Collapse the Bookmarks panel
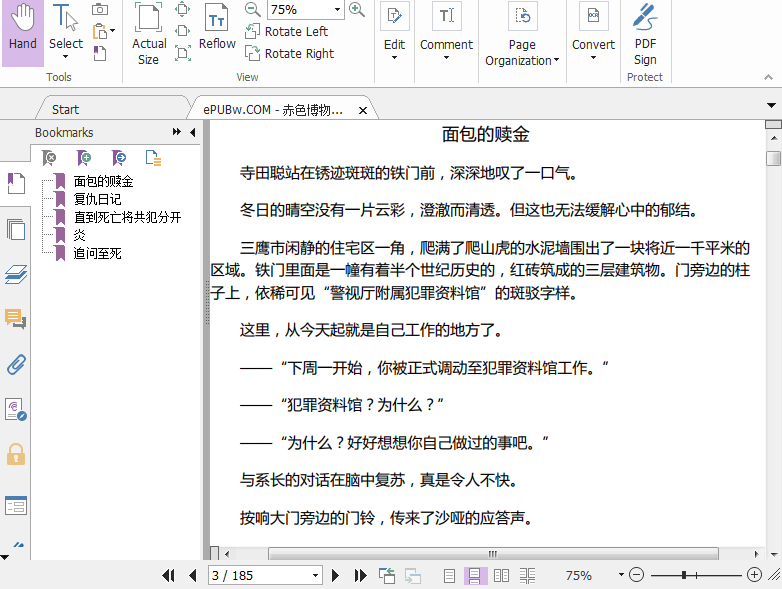782x589 pixels. [193, 132]
